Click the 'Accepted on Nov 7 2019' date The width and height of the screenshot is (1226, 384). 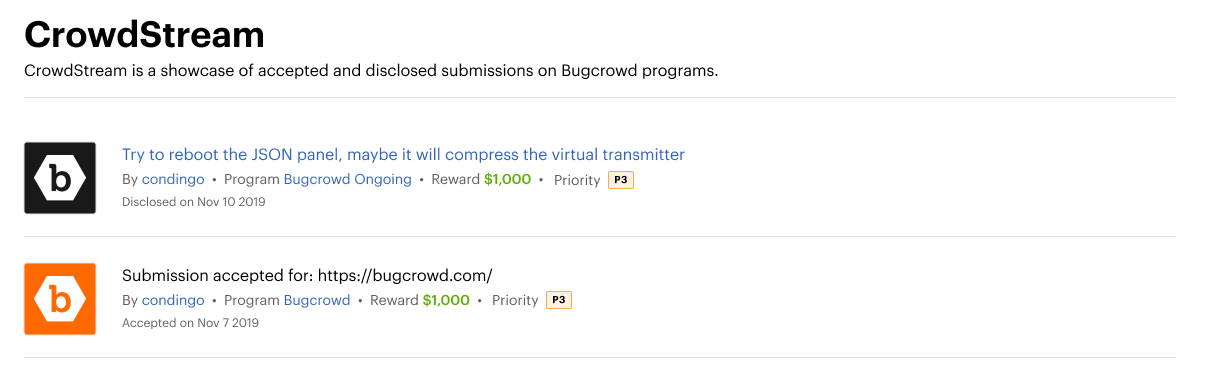click(x=190, y=323)
